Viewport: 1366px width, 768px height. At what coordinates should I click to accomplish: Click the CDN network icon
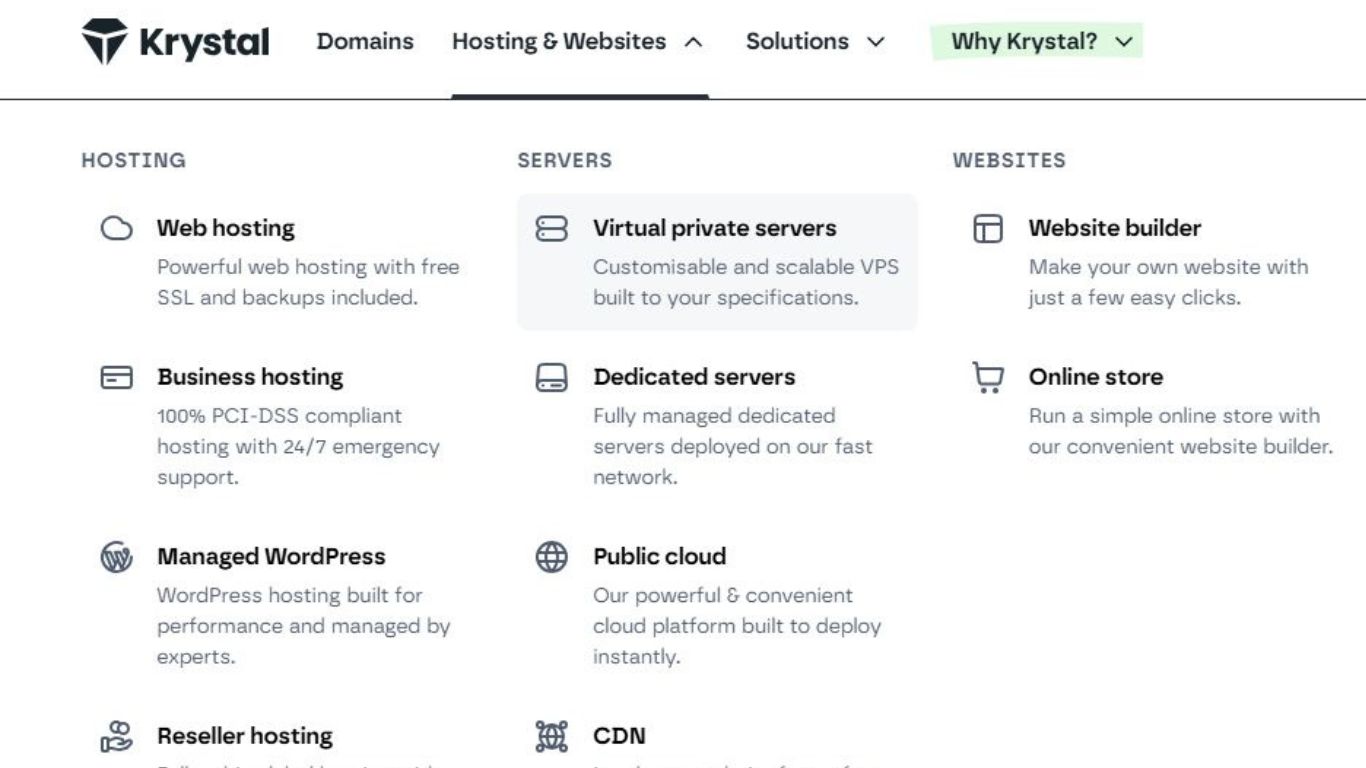552,736
